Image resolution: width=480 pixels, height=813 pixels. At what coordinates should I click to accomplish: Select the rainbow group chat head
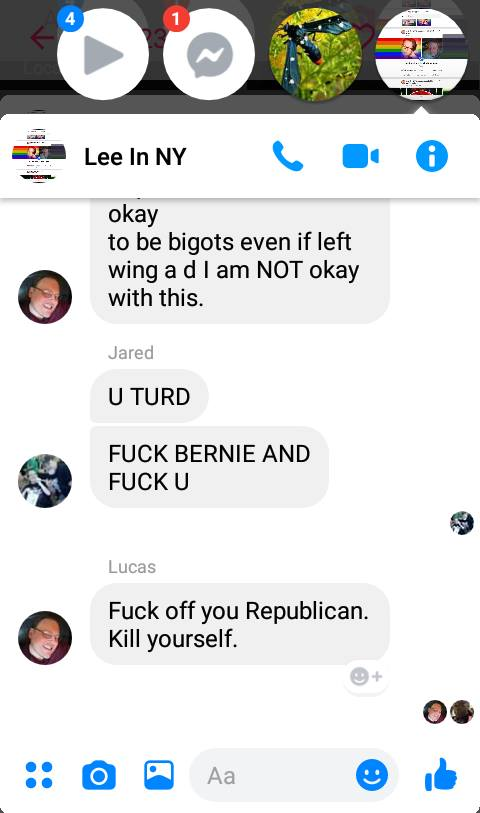pos(421,54)
